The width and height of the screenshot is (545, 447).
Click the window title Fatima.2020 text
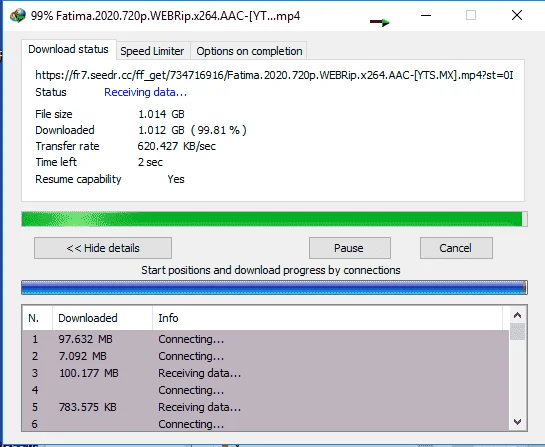[165, 16]
